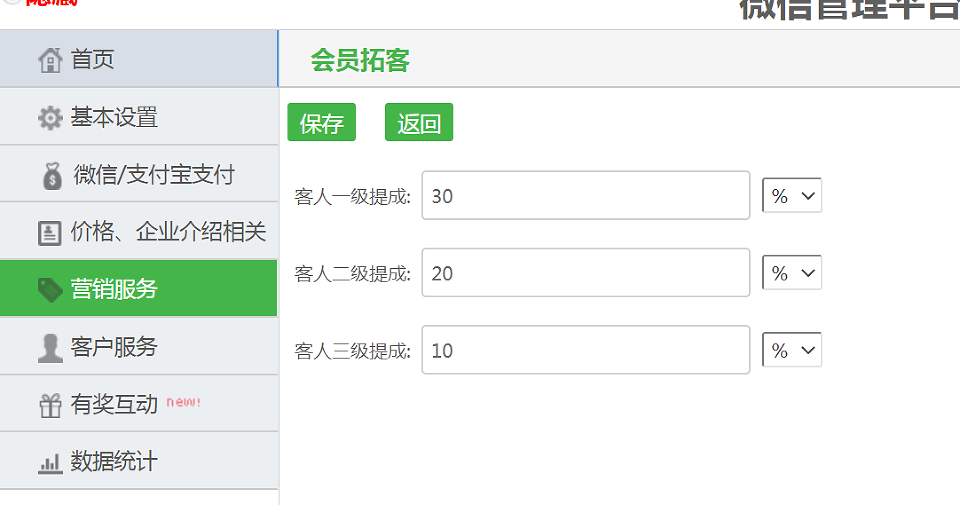Click the green 保存 button
The image size is (960, 505).
pyautogui.click(x=321, y=122)
